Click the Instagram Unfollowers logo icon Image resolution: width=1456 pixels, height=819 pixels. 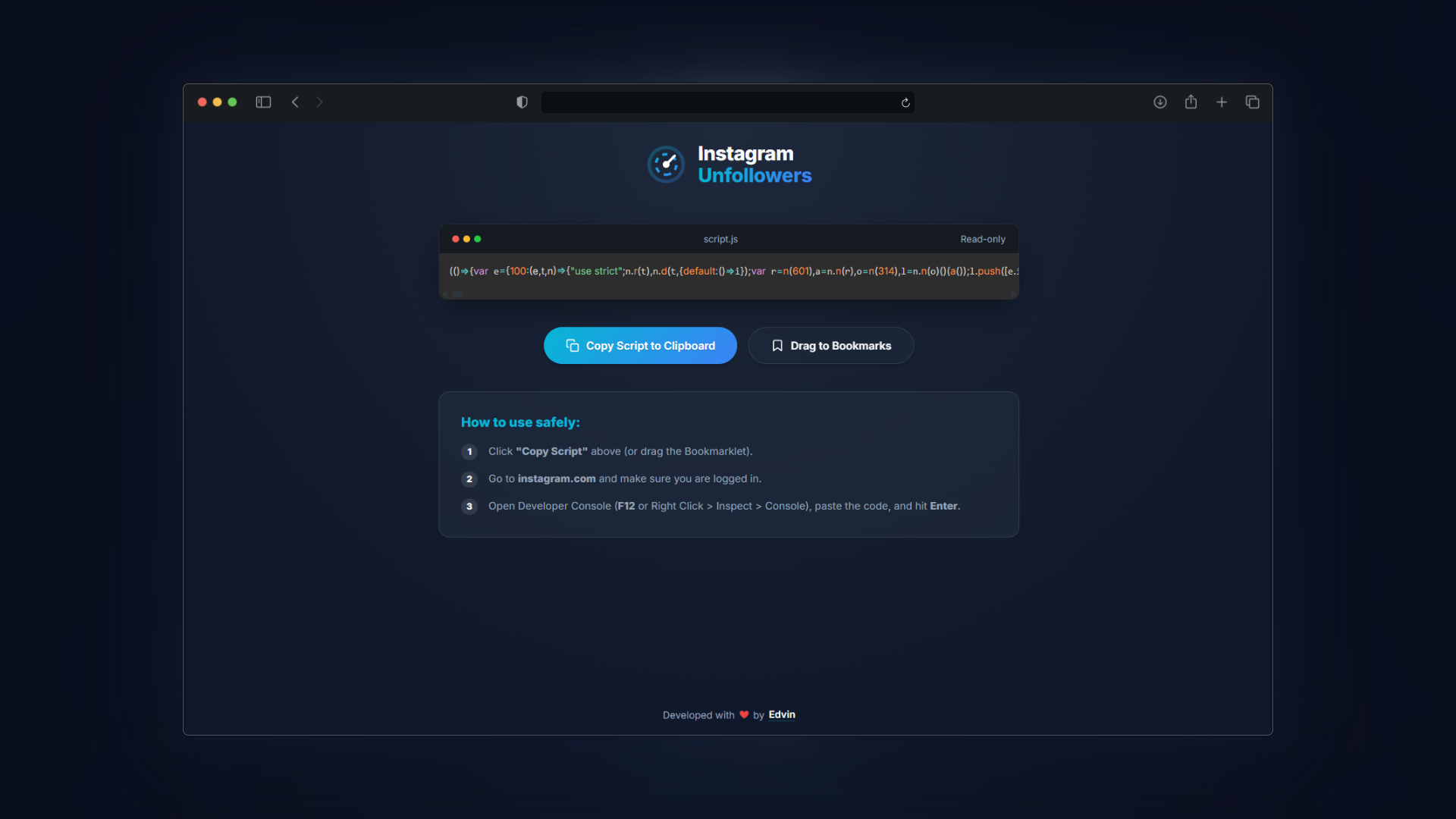[666, 165]
